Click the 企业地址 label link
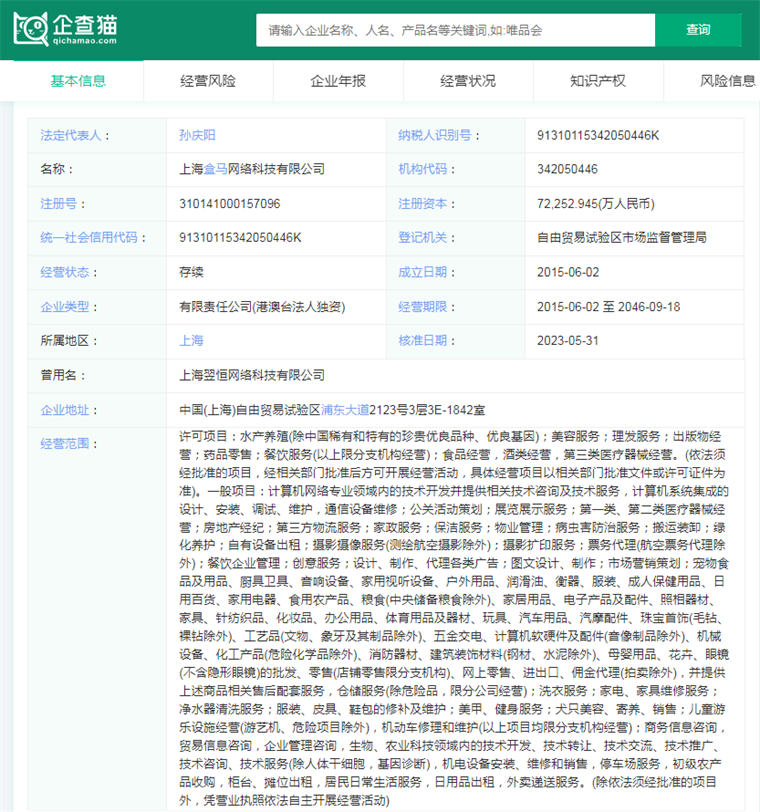 tap(65, 410)
